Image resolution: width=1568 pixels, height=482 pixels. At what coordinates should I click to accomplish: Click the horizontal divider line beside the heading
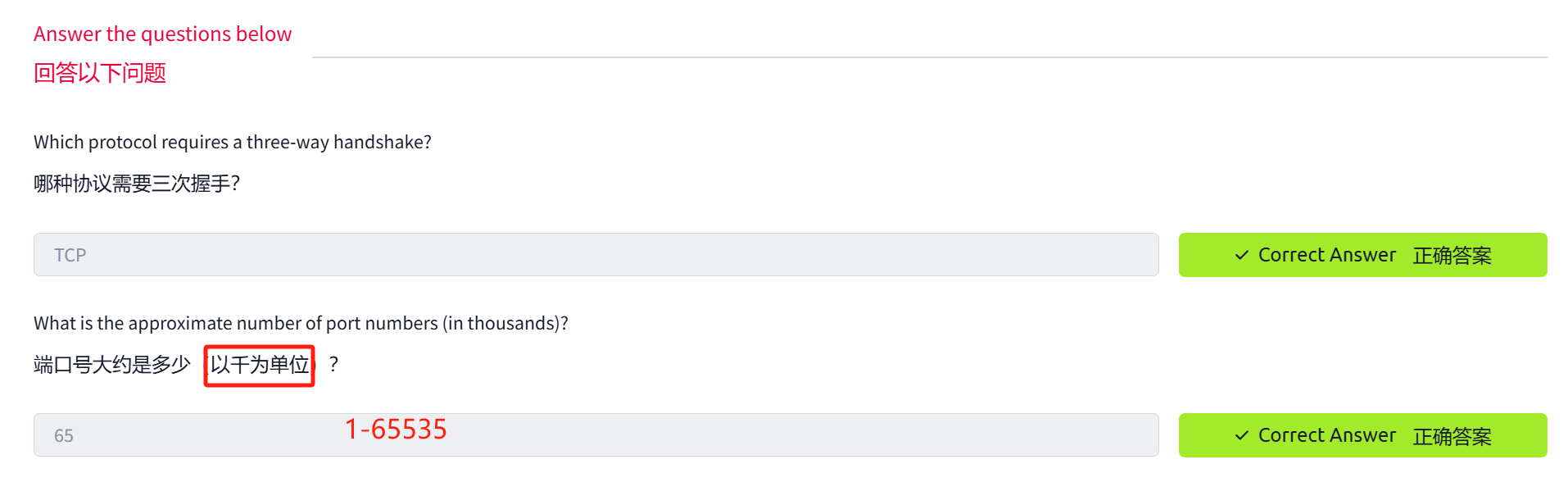click(x=929, y=57)
